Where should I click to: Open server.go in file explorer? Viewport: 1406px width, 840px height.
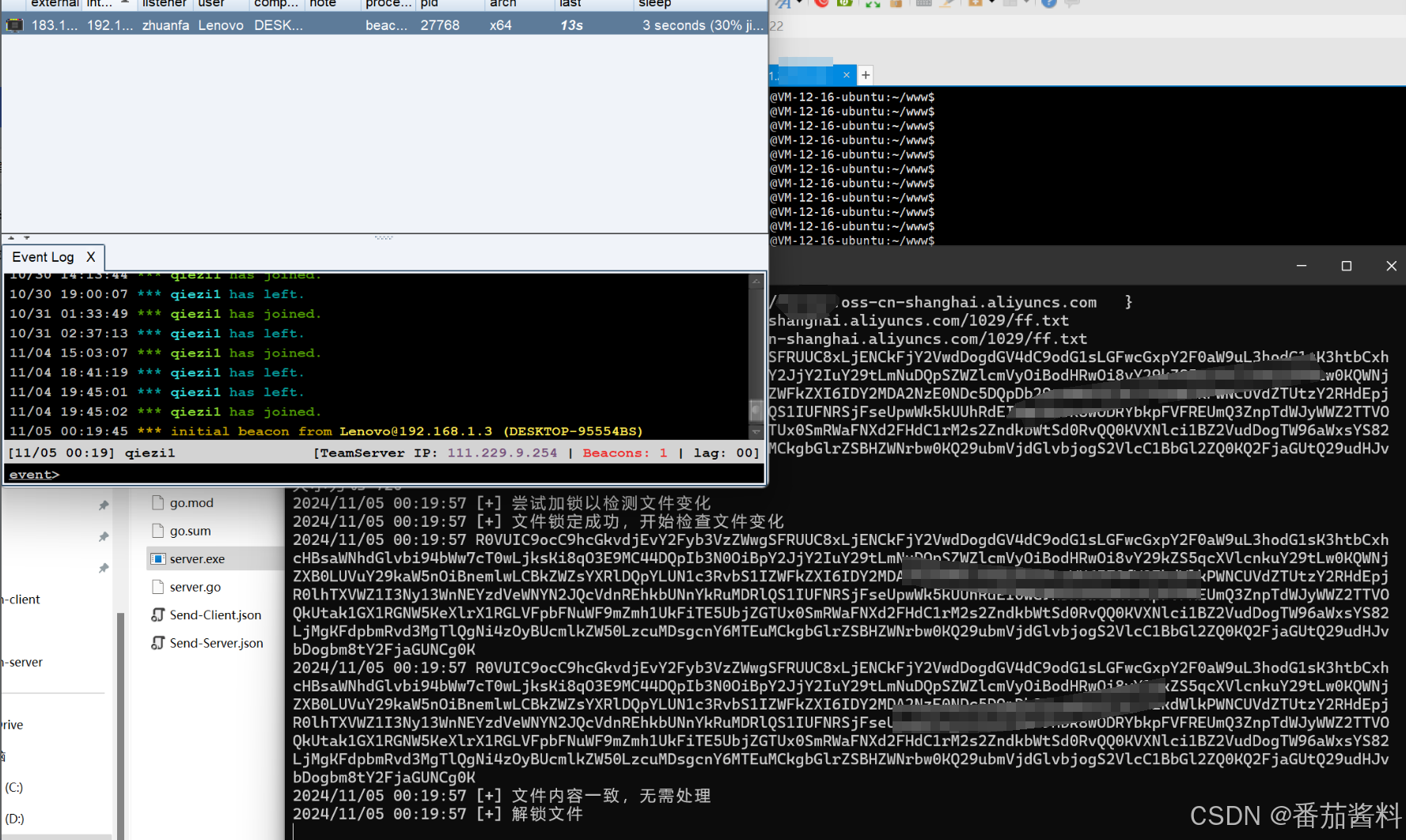(x=195, y=587)
